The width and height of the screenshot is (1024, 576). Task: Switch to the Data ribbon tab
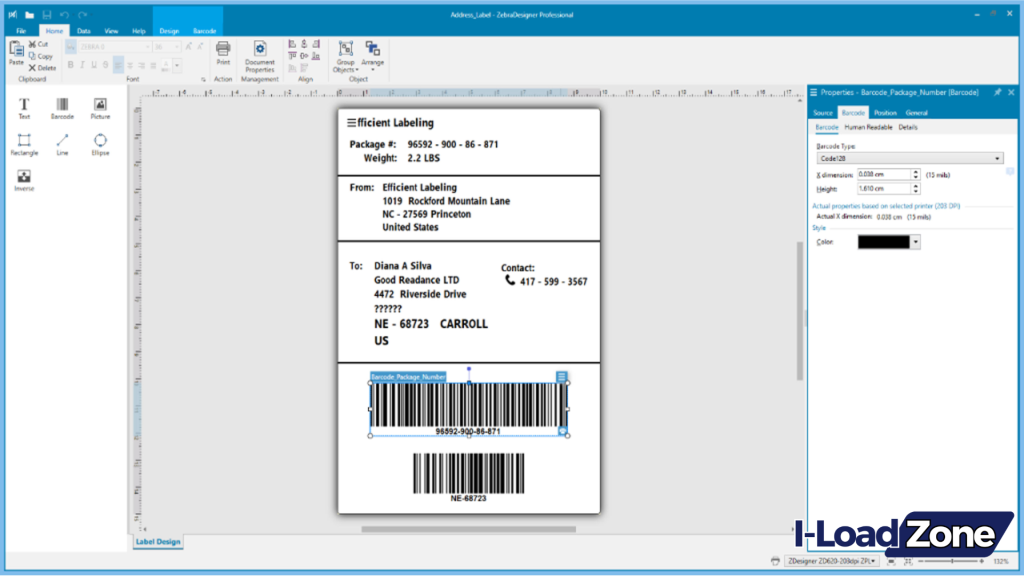(84, 31)
